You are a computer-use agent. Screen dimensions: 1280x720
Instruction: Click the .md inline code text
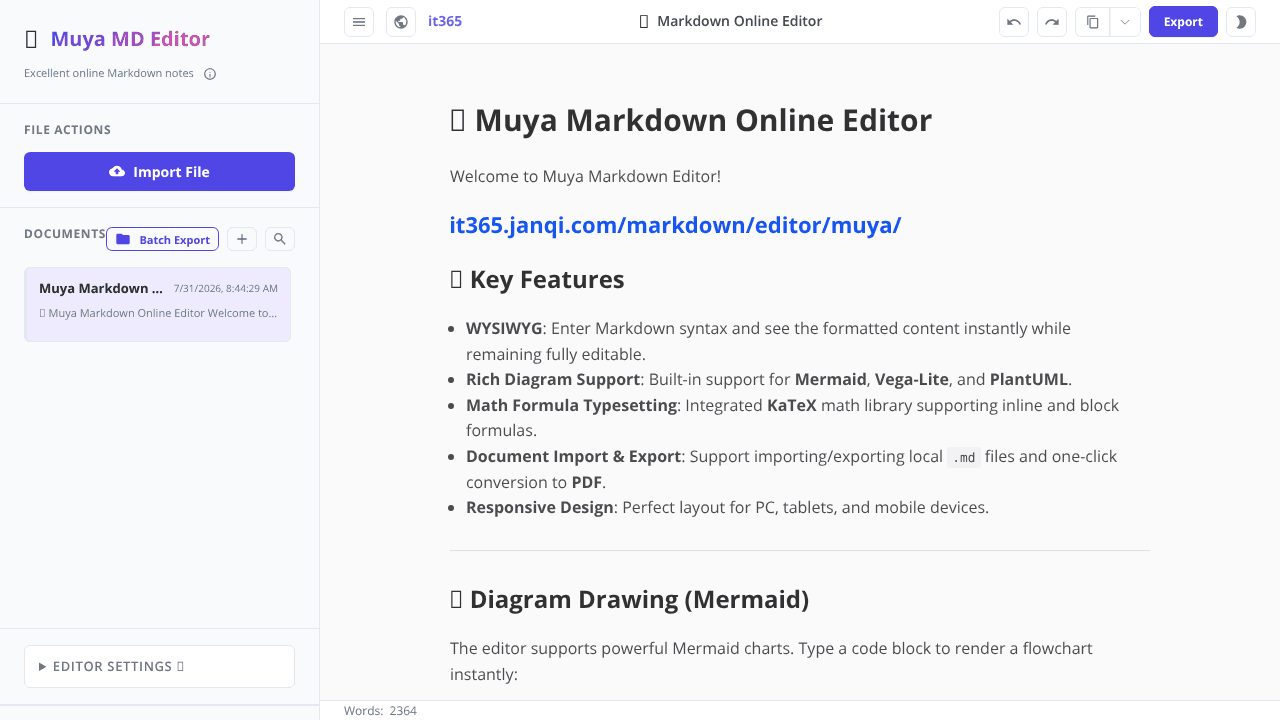[964, 457]
